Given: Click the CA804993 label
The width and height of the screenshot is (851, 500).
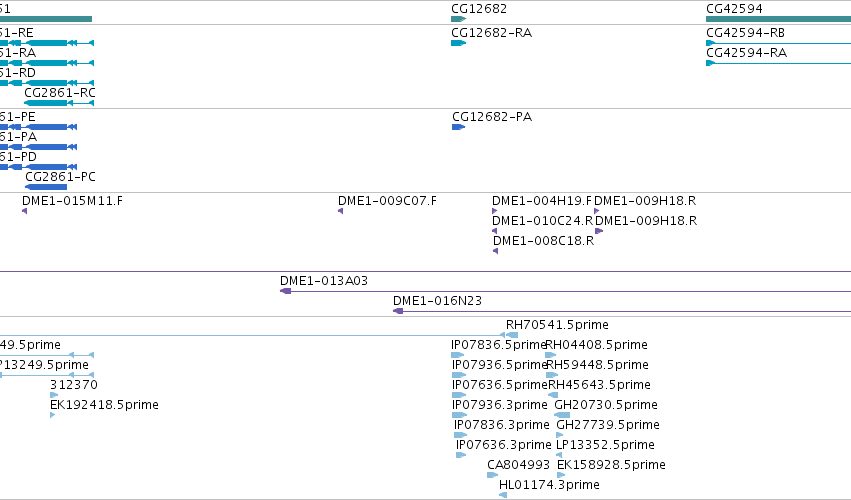Looking at the screenshot, I should pos(518,466).
